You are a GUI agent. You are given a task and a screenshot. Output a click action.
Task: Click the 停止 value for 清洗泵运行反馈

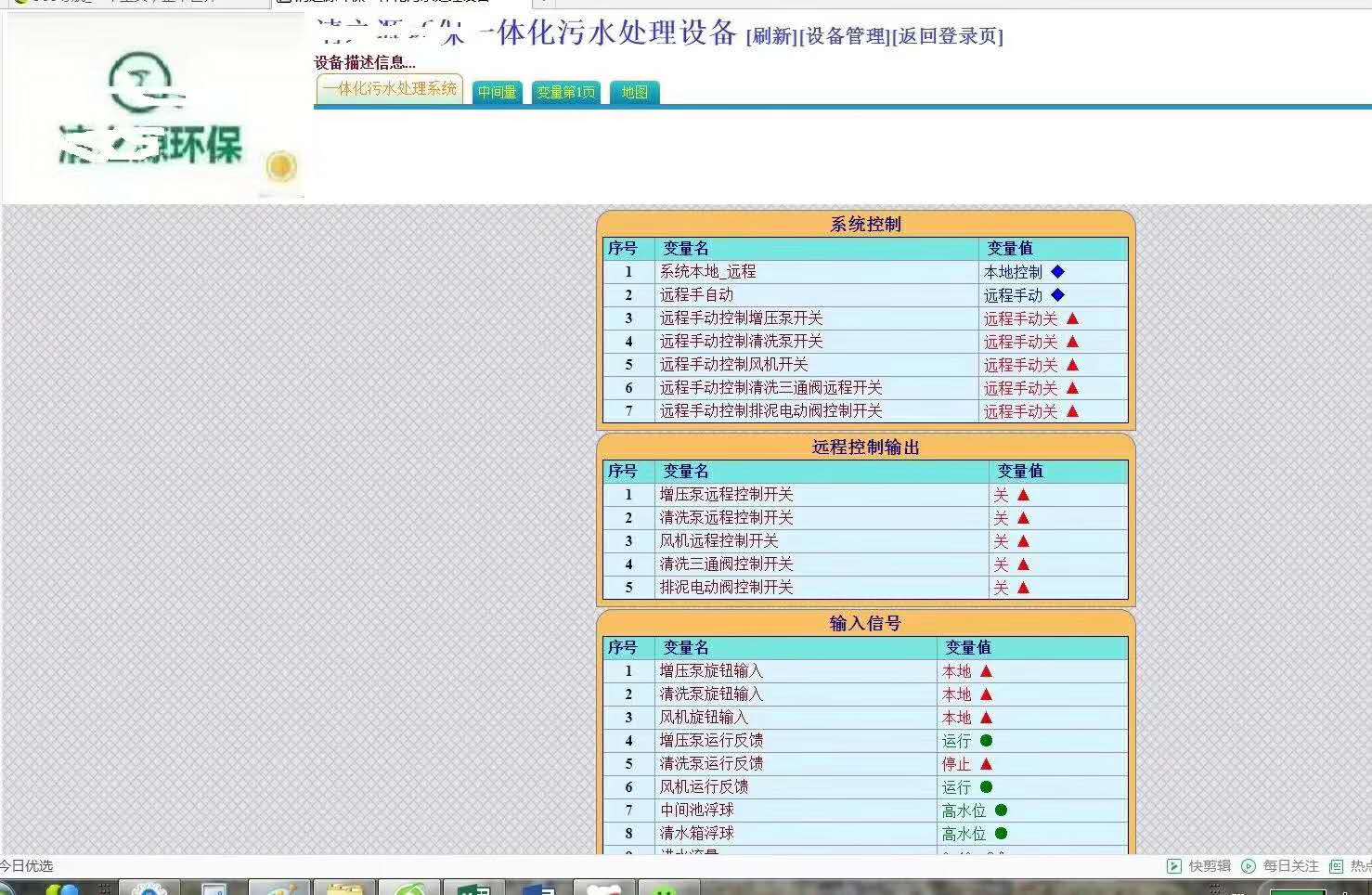957,764
